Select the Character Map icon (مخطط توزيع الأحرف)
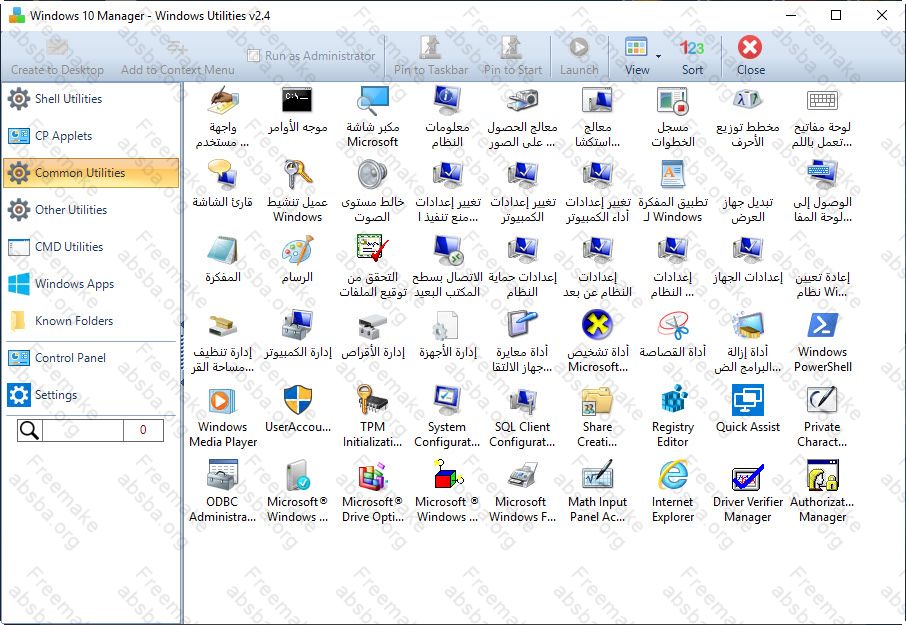 tap(748, 101)
